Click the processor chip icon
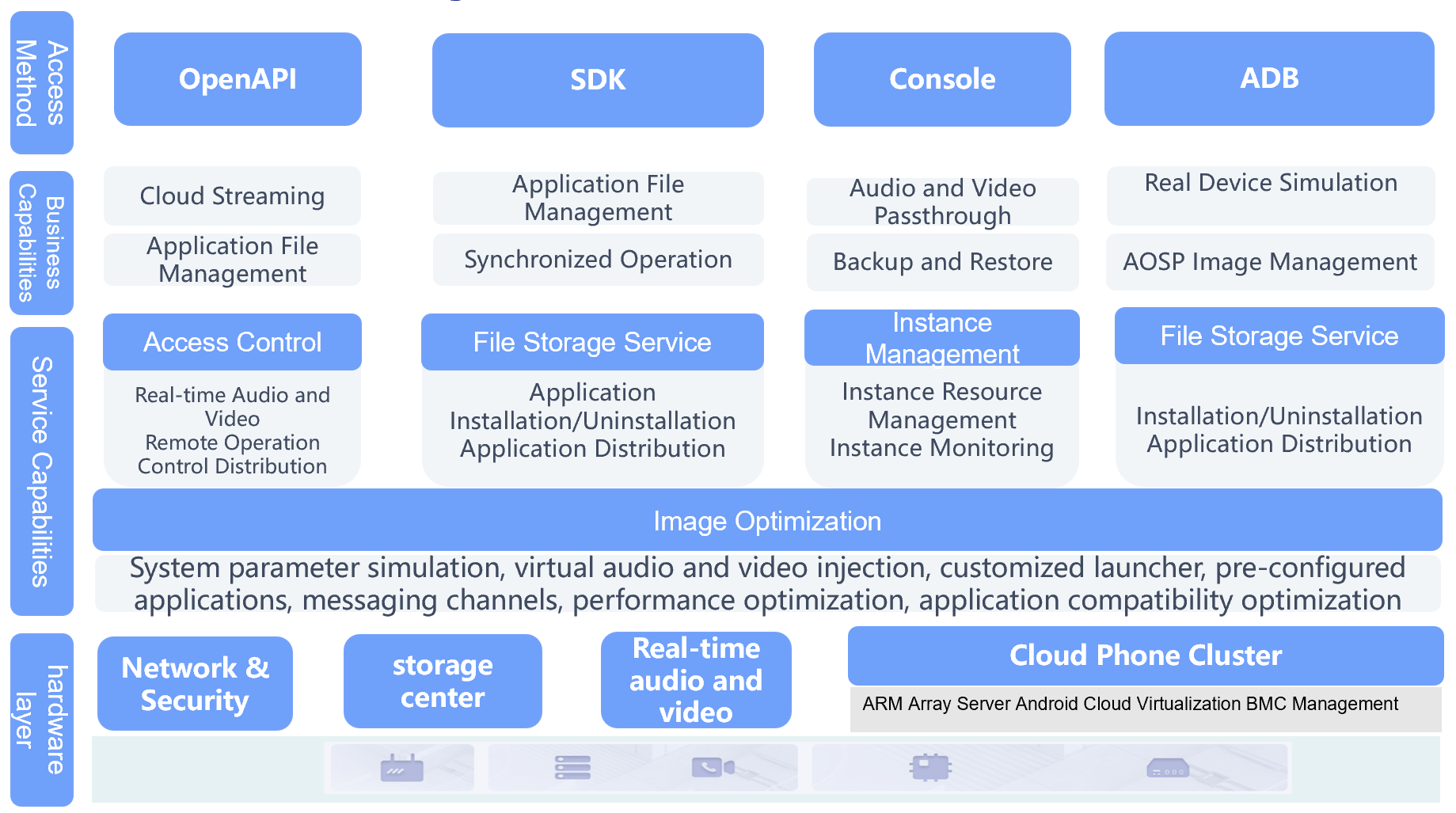Image resolution: width=1456 pixels, height=813 pixels. pos(930,767)
